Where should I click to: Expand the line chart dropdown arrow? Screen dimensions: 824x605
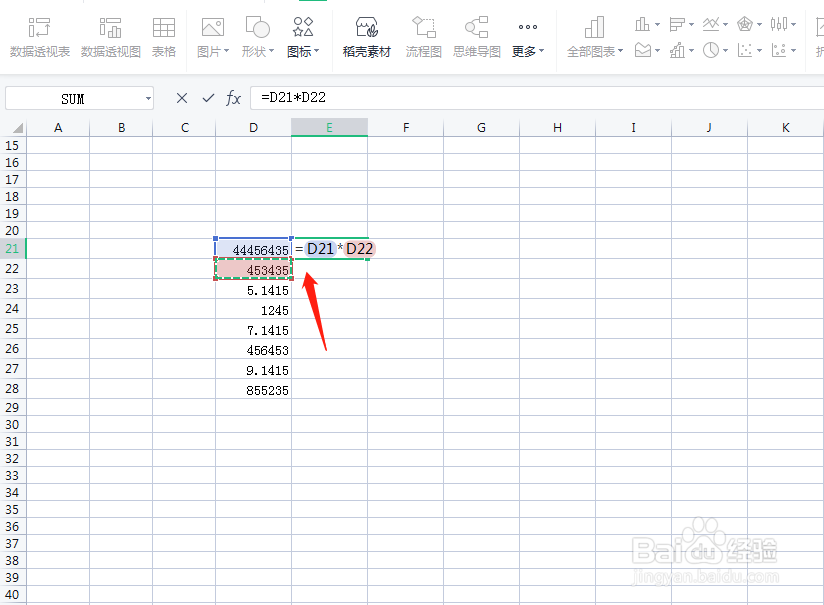(725, 25)
